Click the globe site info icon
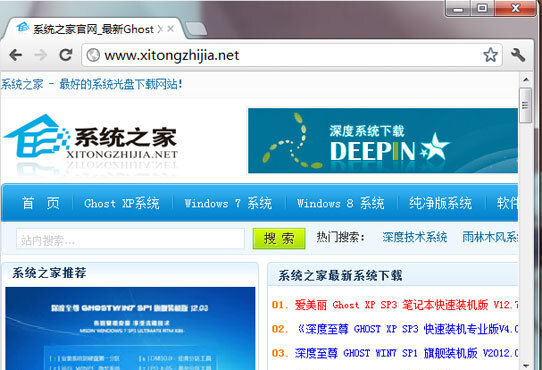Screen dimensions: 542x370 93,55
